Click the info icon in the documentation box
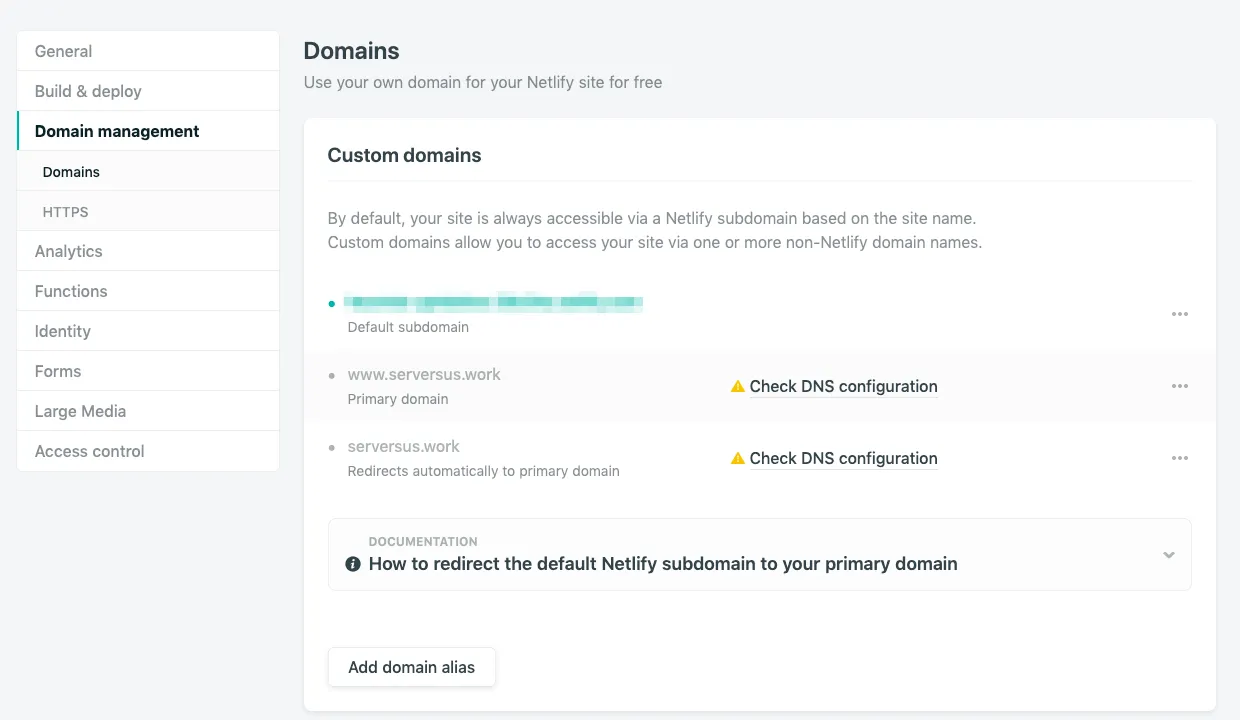 pos(352,563)
